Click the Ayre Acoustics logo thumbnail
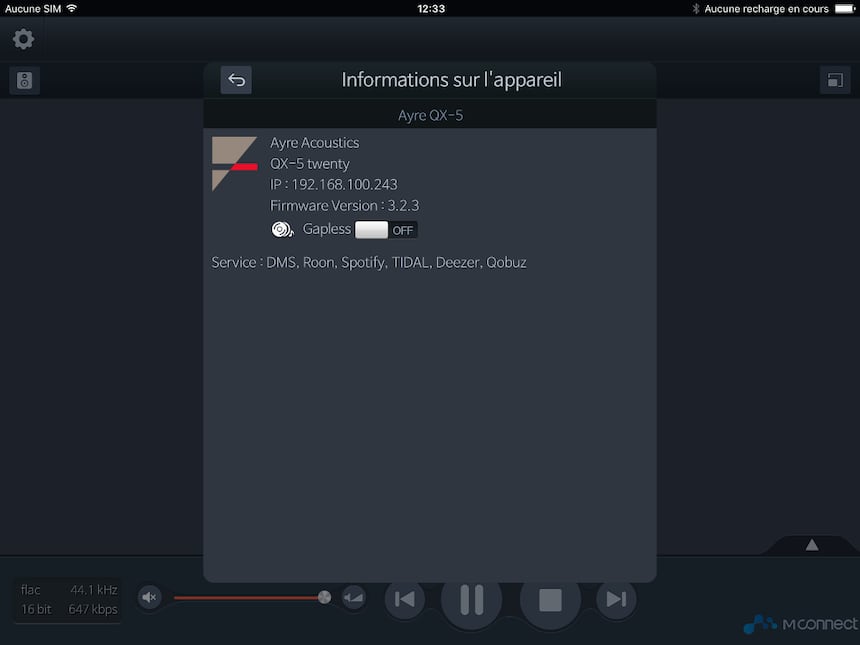Viewport: 860px width, 645px height. pyautogui.click(x=235, y=163)
